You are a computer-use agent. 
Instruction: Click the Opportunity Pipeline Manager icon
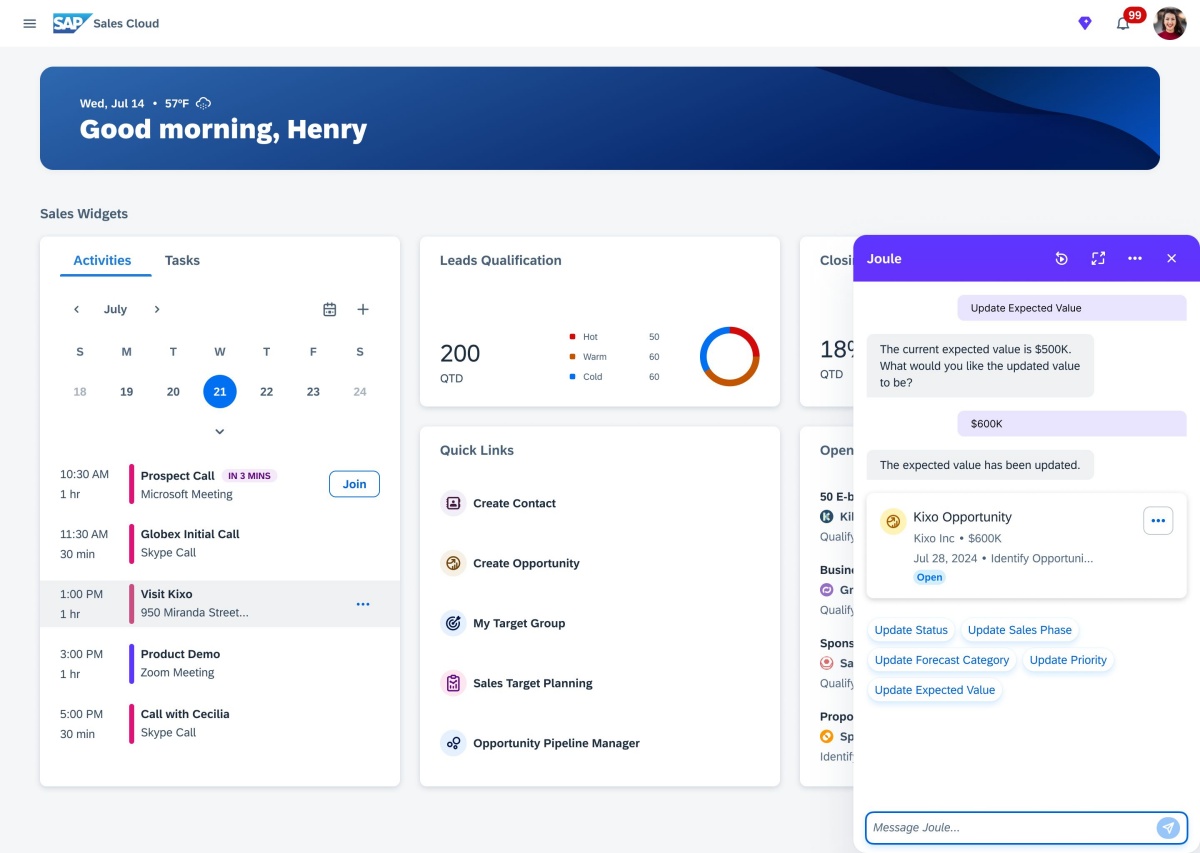(453, 743)
